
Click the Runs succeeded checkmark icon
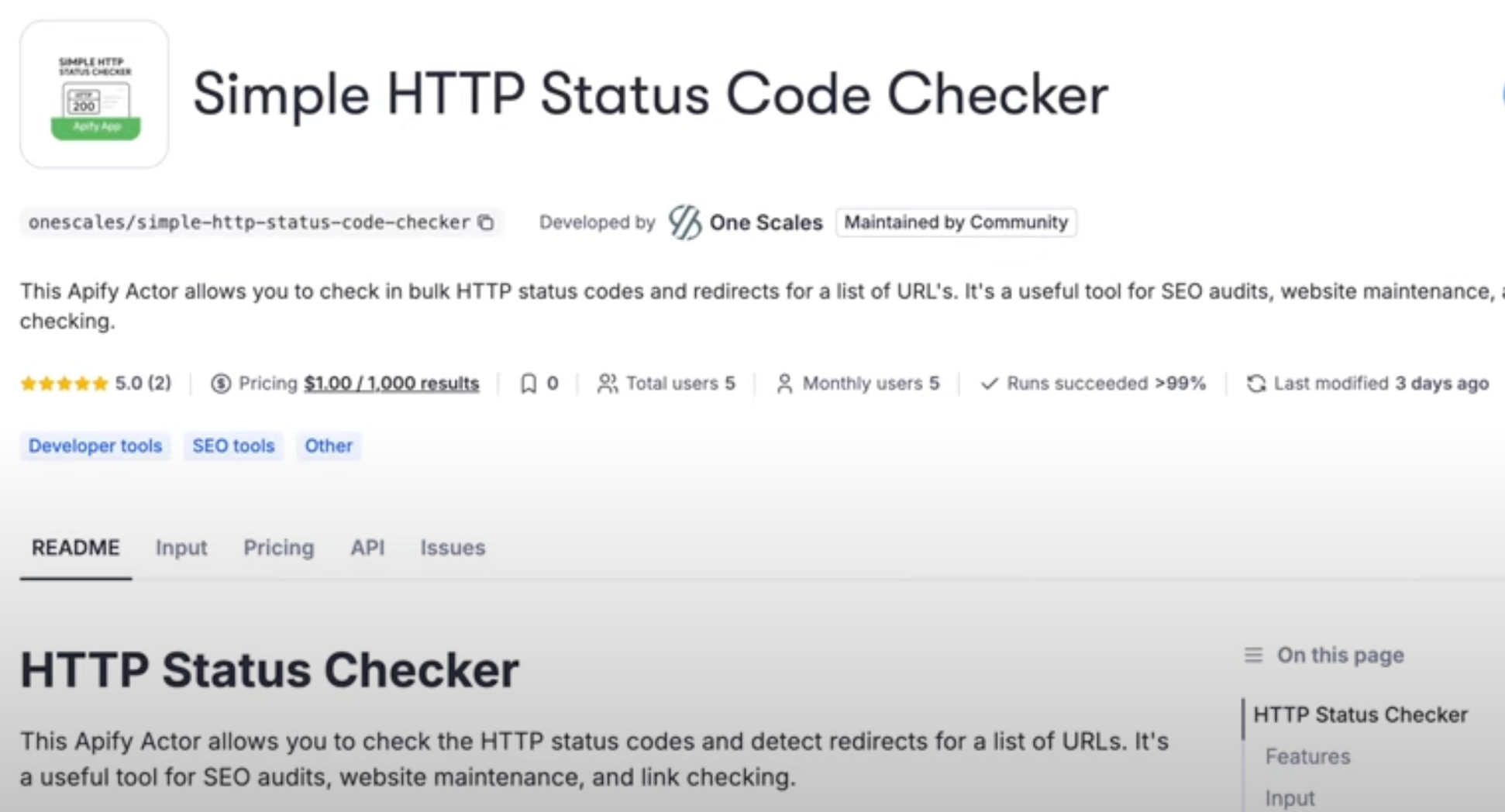(989, 384)
